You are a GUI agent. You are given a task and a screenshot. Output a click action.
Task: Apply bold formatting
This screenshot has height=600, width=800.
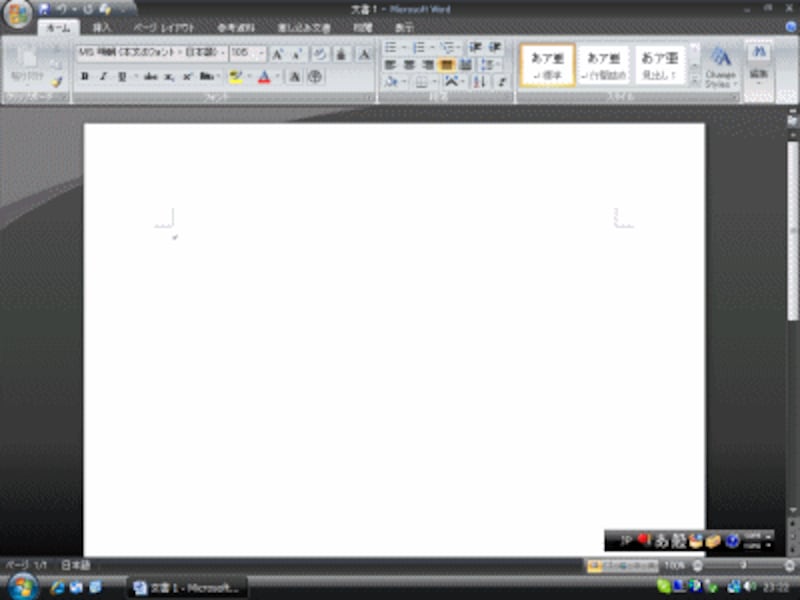tap(84, 74)
